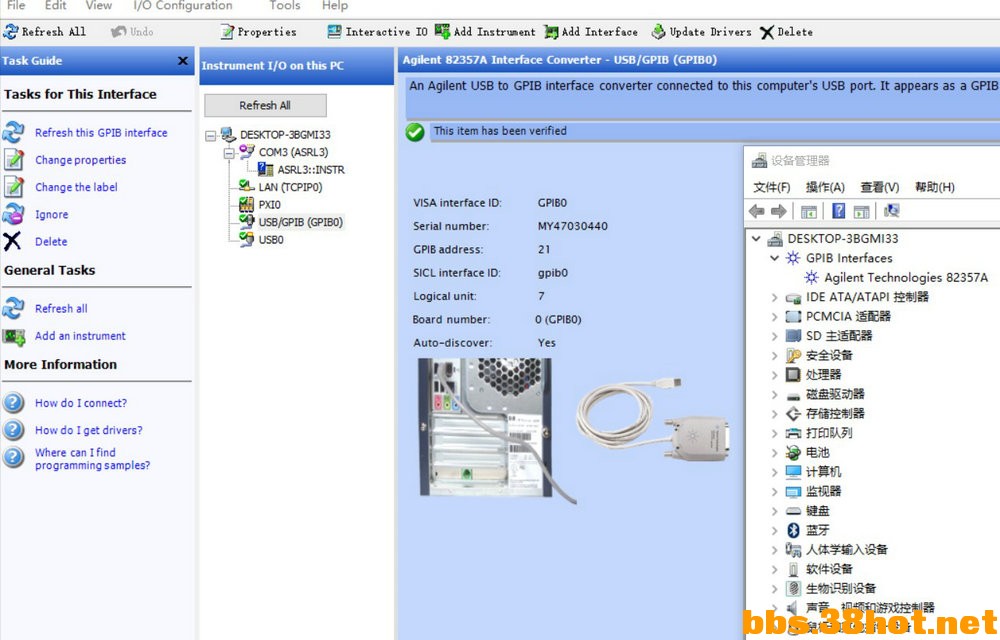Open the File menu
This screenshot has width=1000, height=640.
16,6
